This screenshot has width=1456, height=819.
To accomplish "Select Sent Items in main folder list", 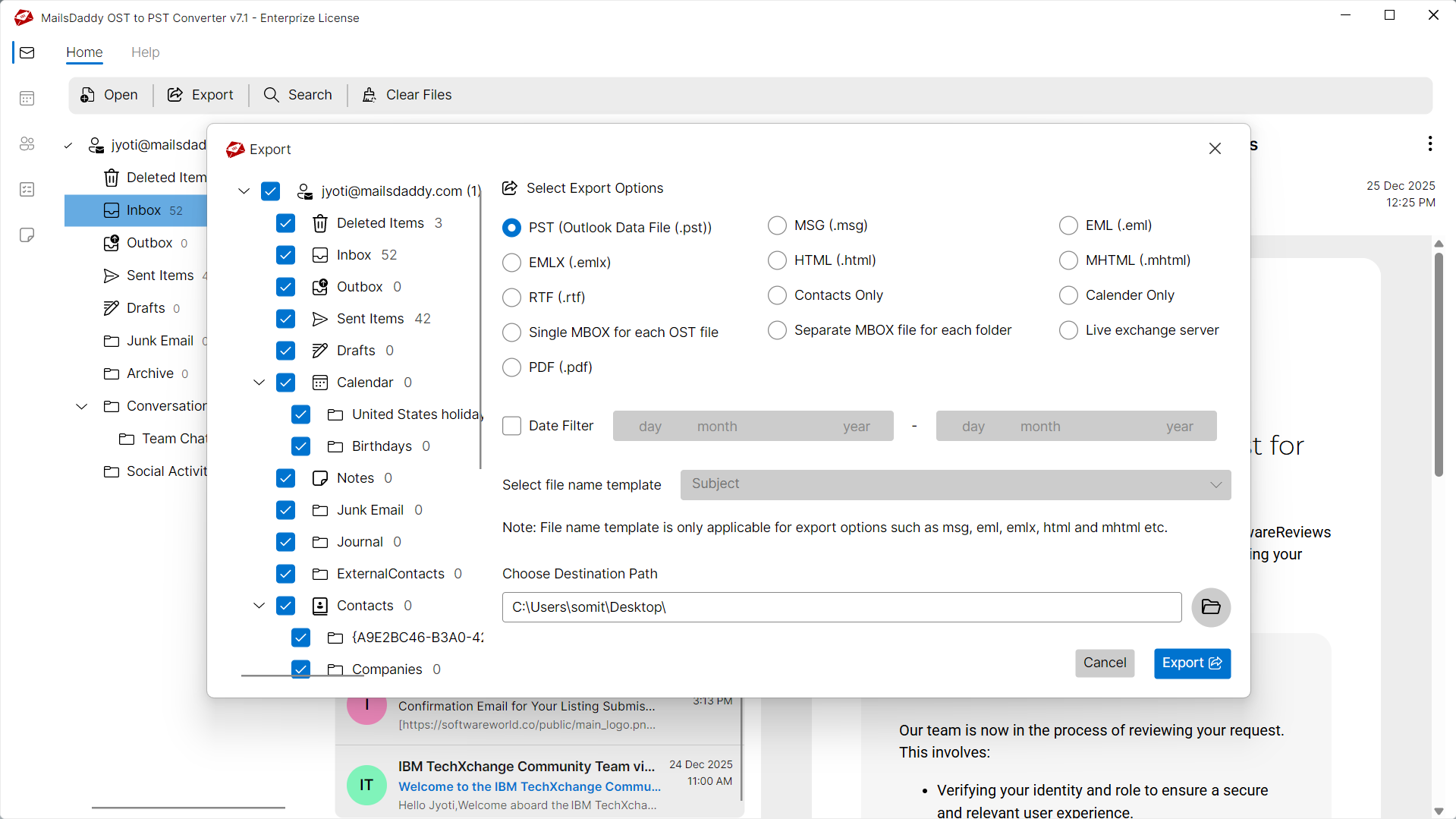I will 156,276.
